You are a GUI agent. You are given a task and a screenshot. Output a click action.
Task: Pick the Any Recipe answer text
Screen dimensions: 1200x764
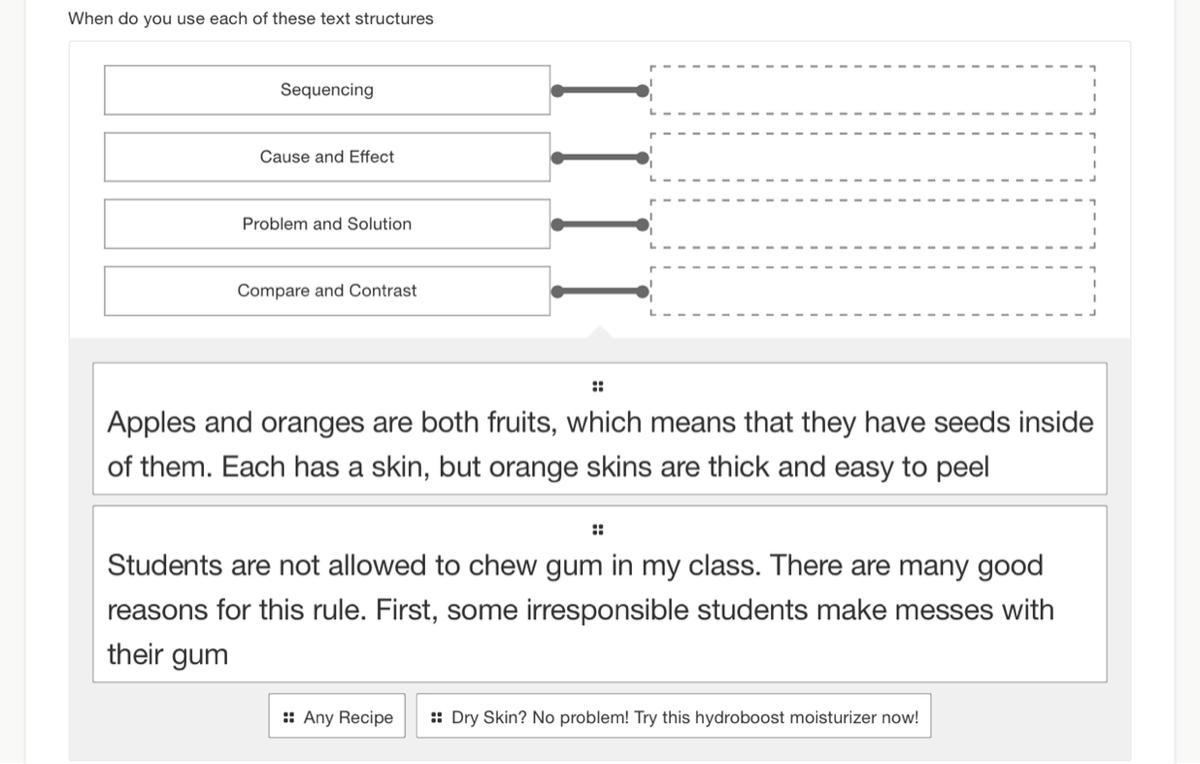pos(348,718)
